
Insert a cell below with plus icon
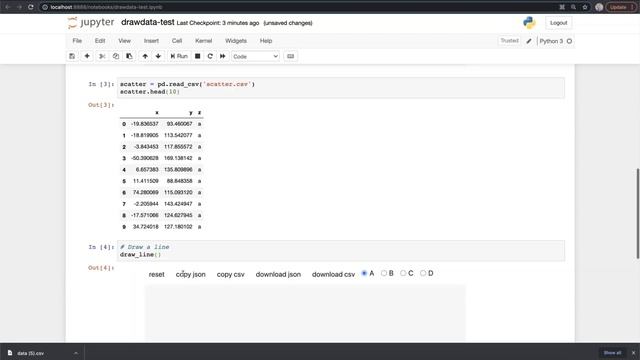click(x=87, y=56)
